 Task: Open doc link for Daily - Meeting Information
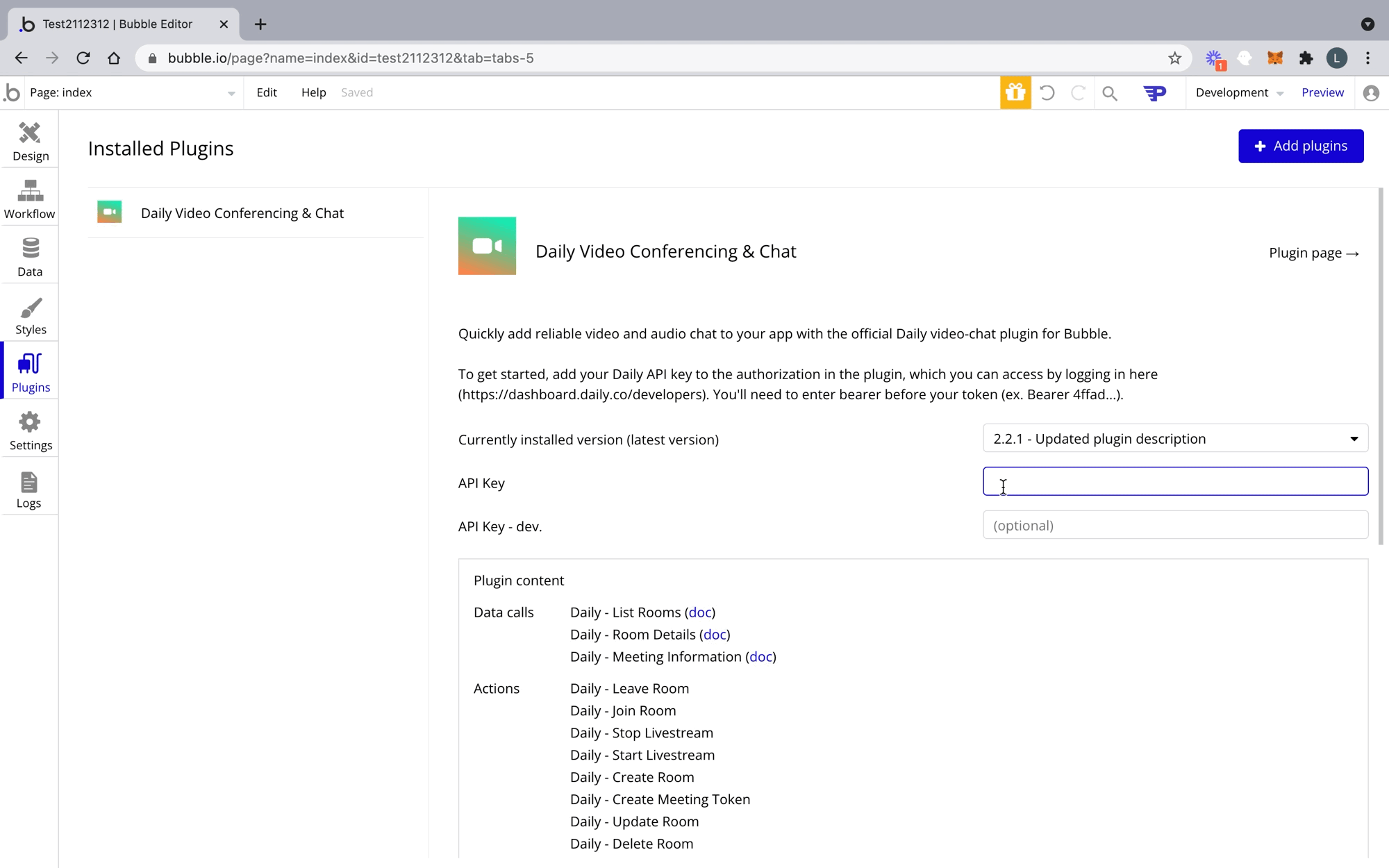760,657
